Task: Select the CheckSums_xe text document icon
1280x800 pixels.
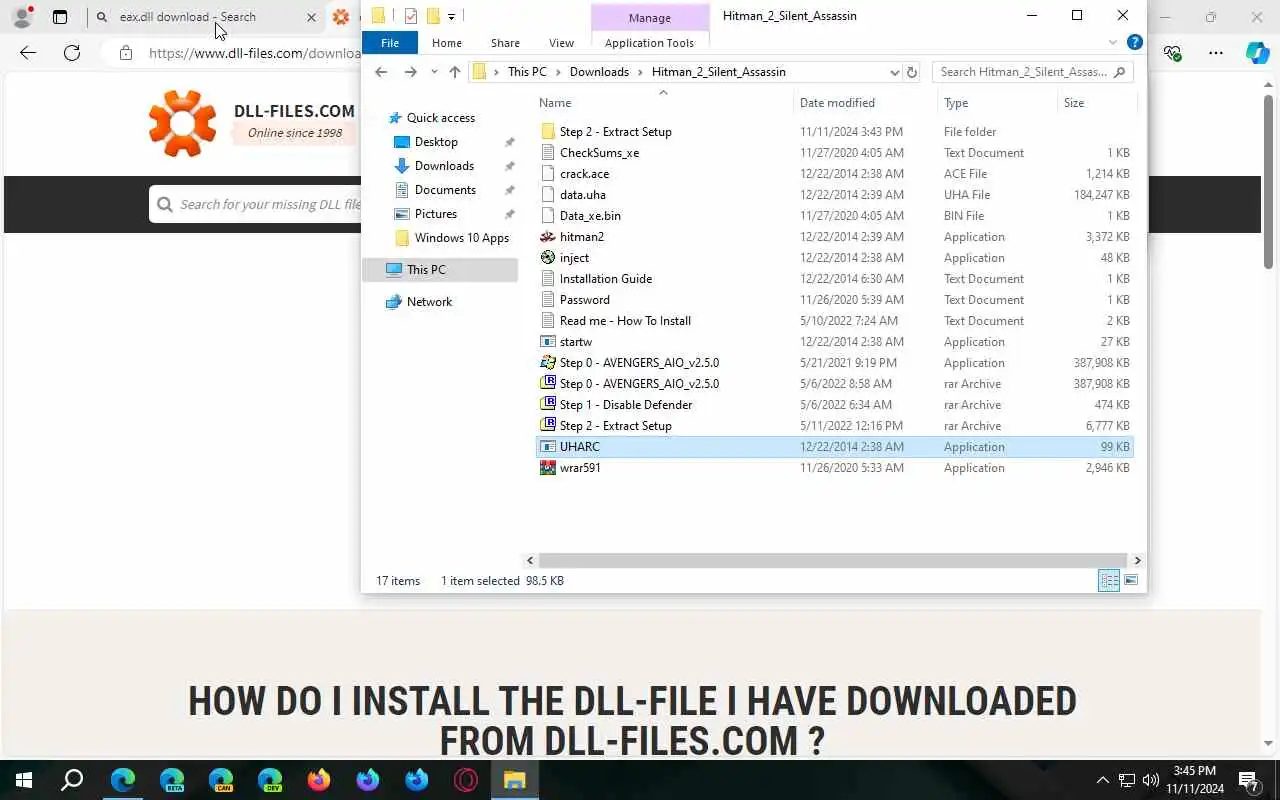Action: pos(547,153)
